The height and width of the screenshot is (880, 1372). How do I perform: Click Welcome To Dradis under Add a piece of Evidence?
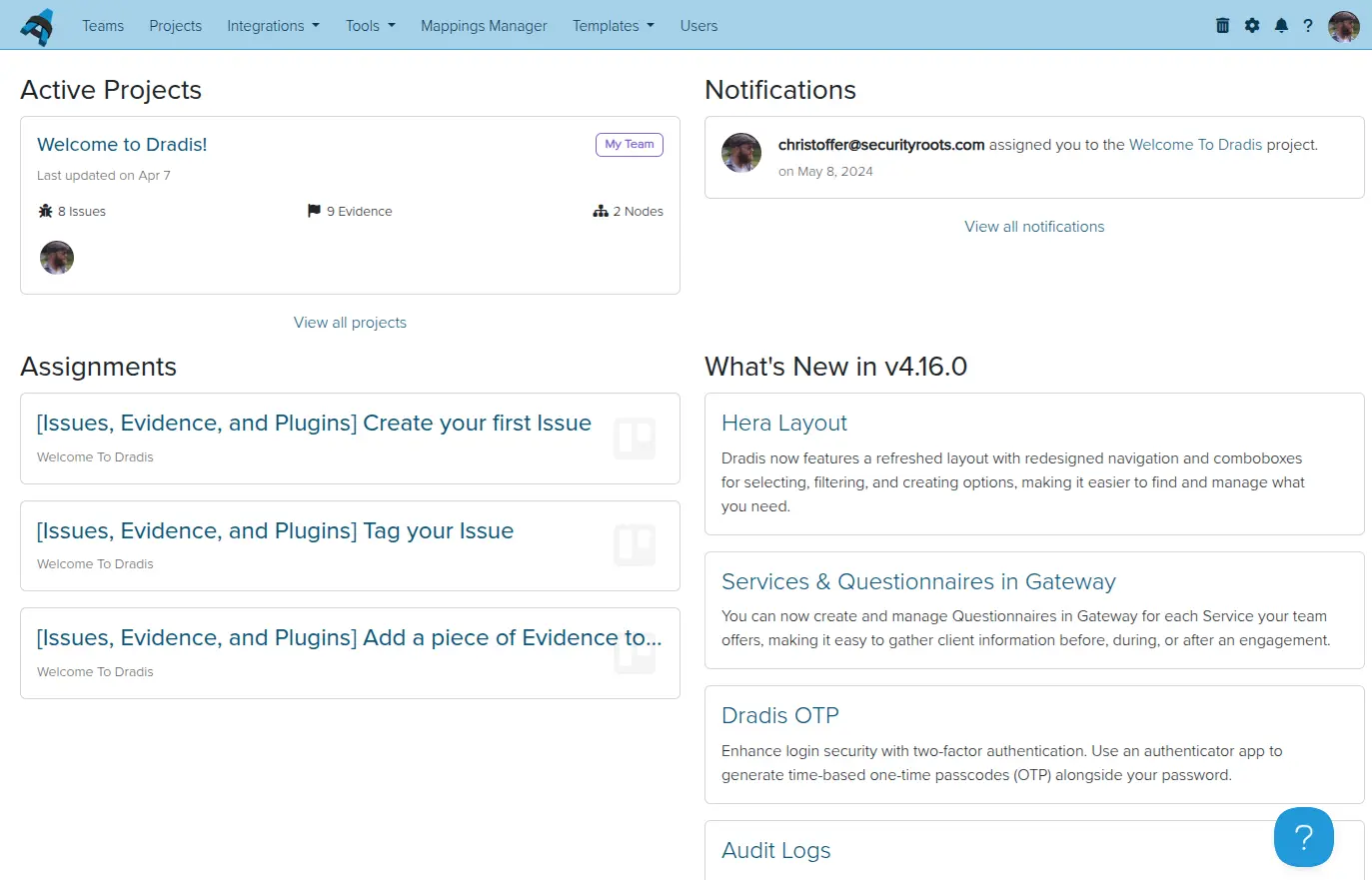click(x=95, y=672)
